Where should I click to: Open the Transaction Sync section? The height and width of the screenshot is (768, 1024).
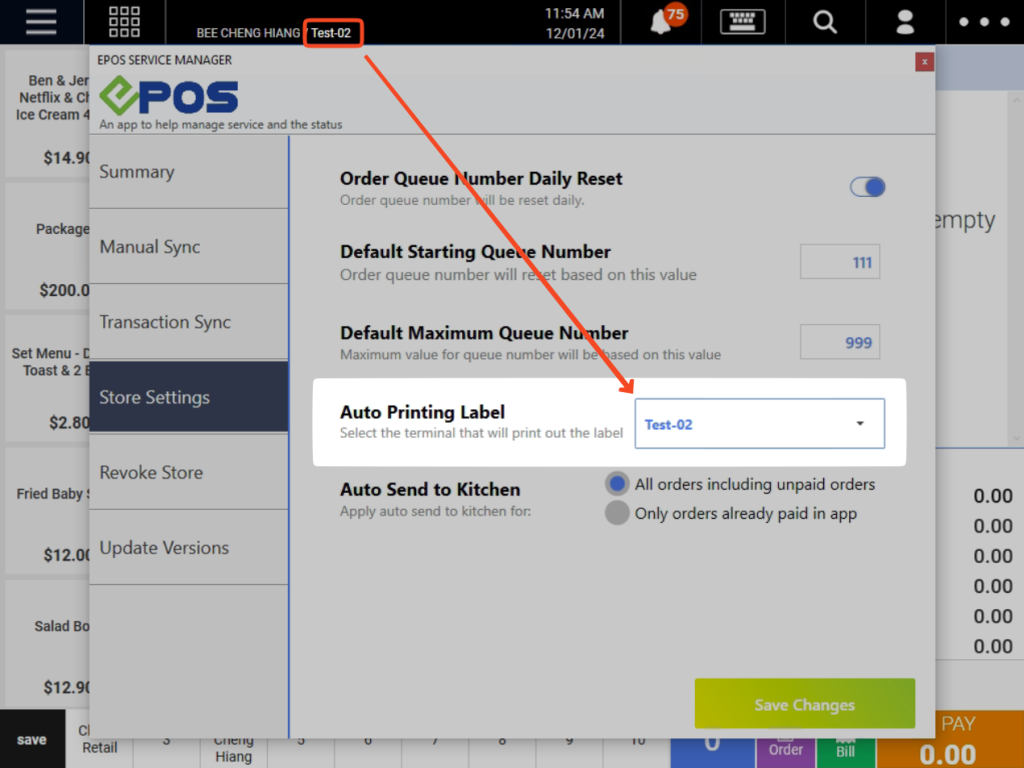(188, 322)
